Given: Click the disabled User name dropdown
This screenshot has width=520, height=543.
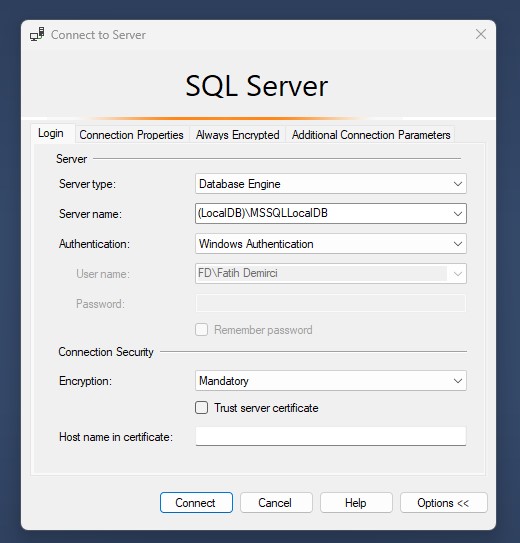Looking at the screenshot, I should coord(331,274).
